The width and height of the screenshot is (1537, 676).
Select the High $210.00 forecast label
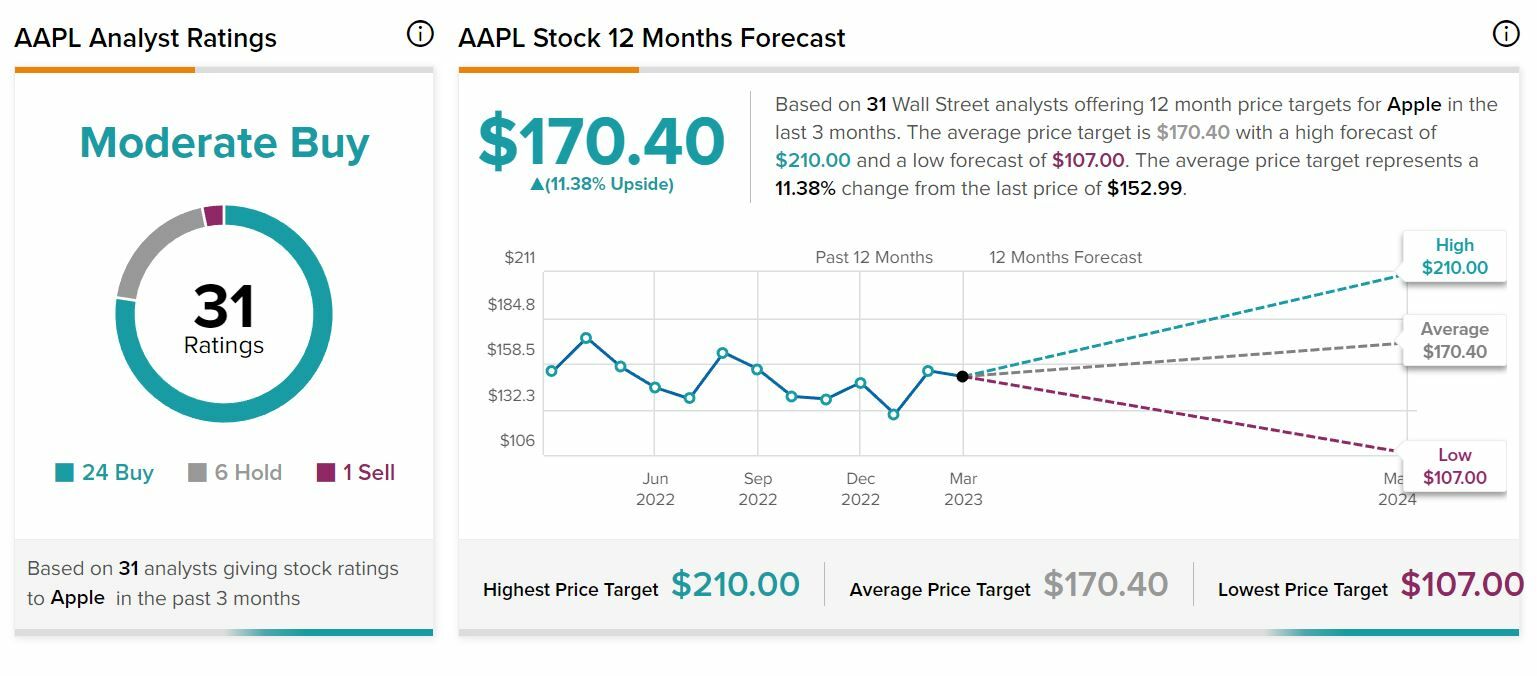[x=1454, y=256]
